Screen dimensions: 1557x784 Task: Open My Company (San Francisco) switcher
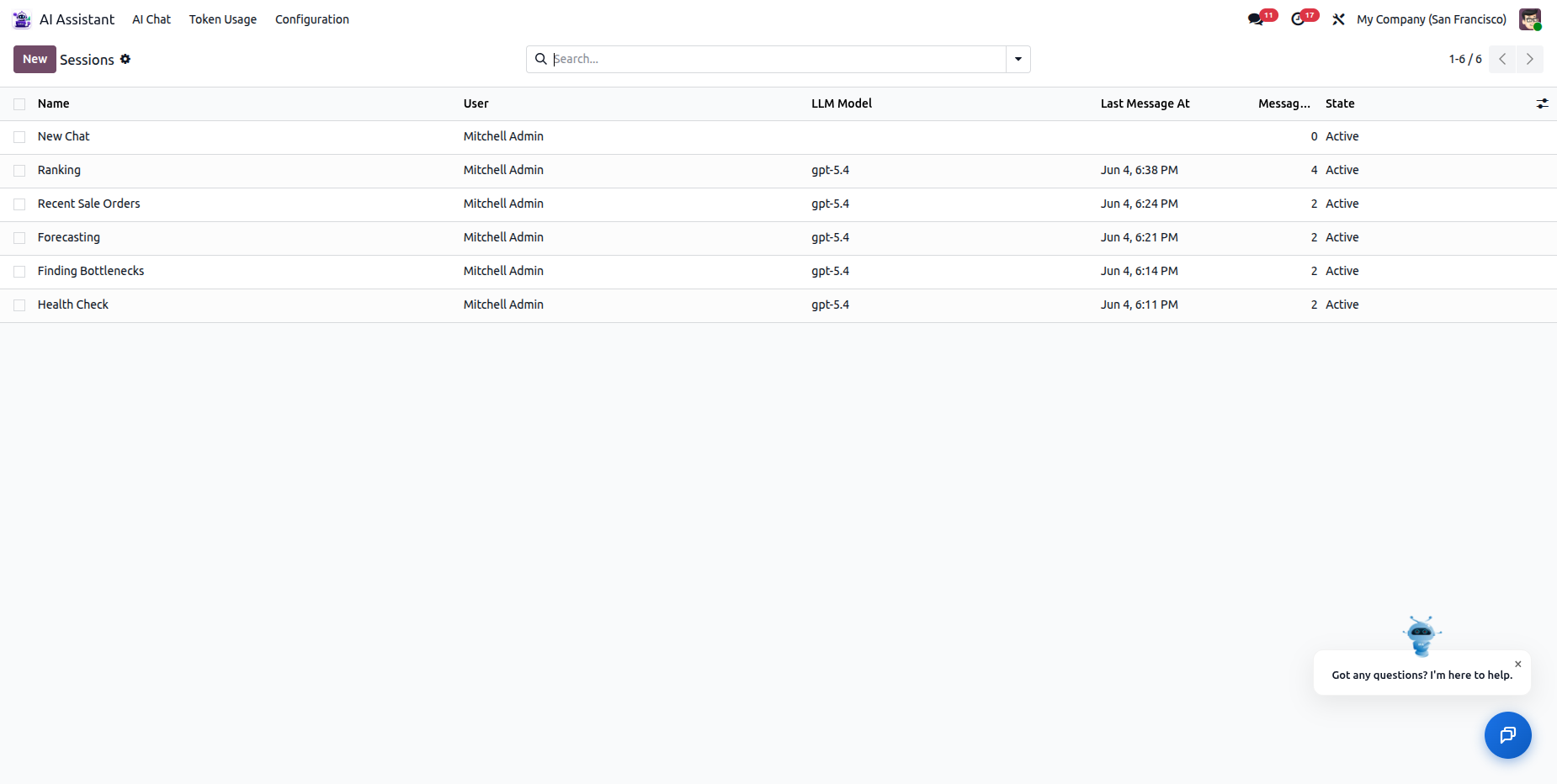point(1432,19)
